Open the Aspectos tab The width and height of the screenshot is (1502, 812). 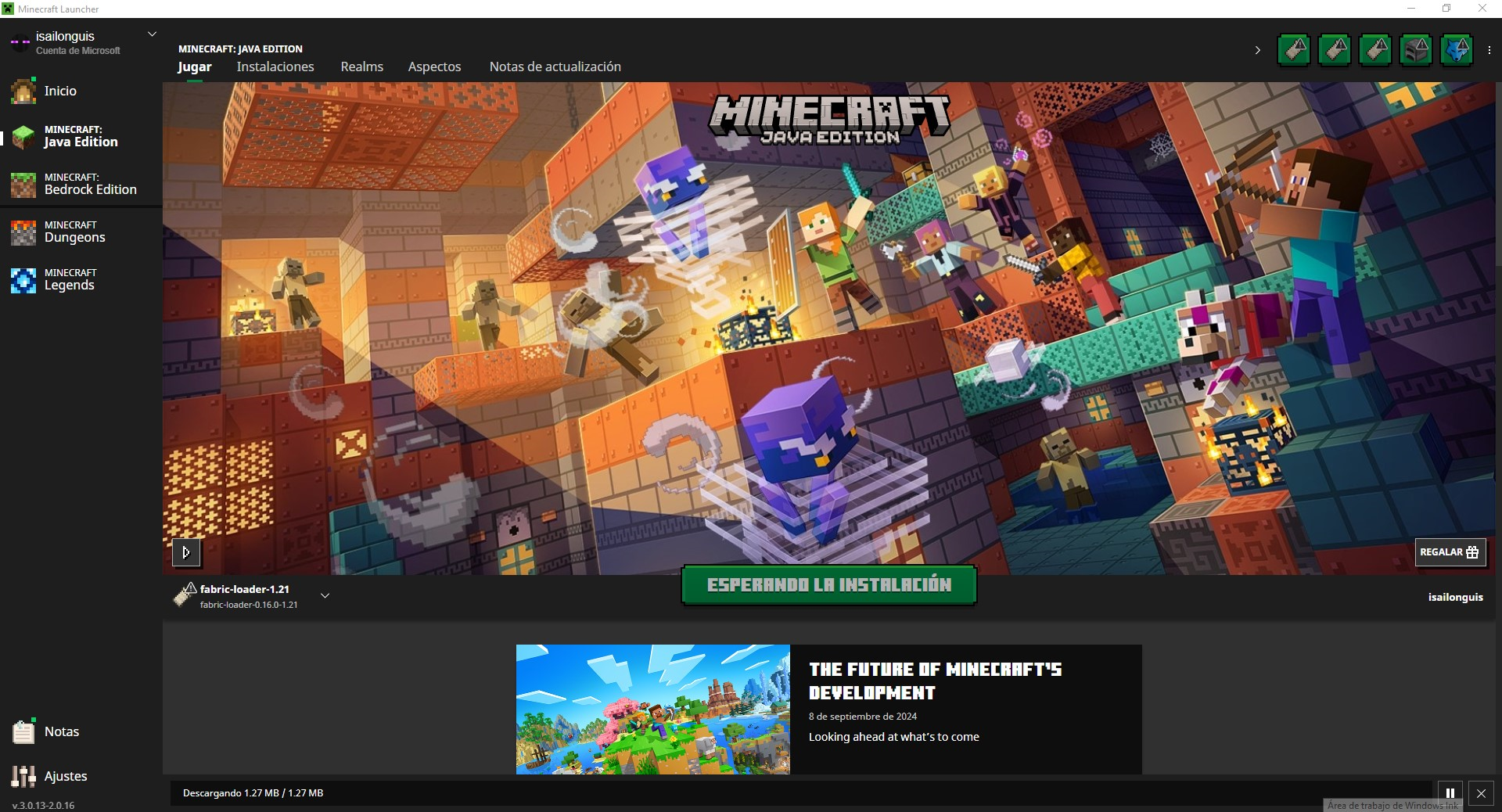tap(434, 67)
